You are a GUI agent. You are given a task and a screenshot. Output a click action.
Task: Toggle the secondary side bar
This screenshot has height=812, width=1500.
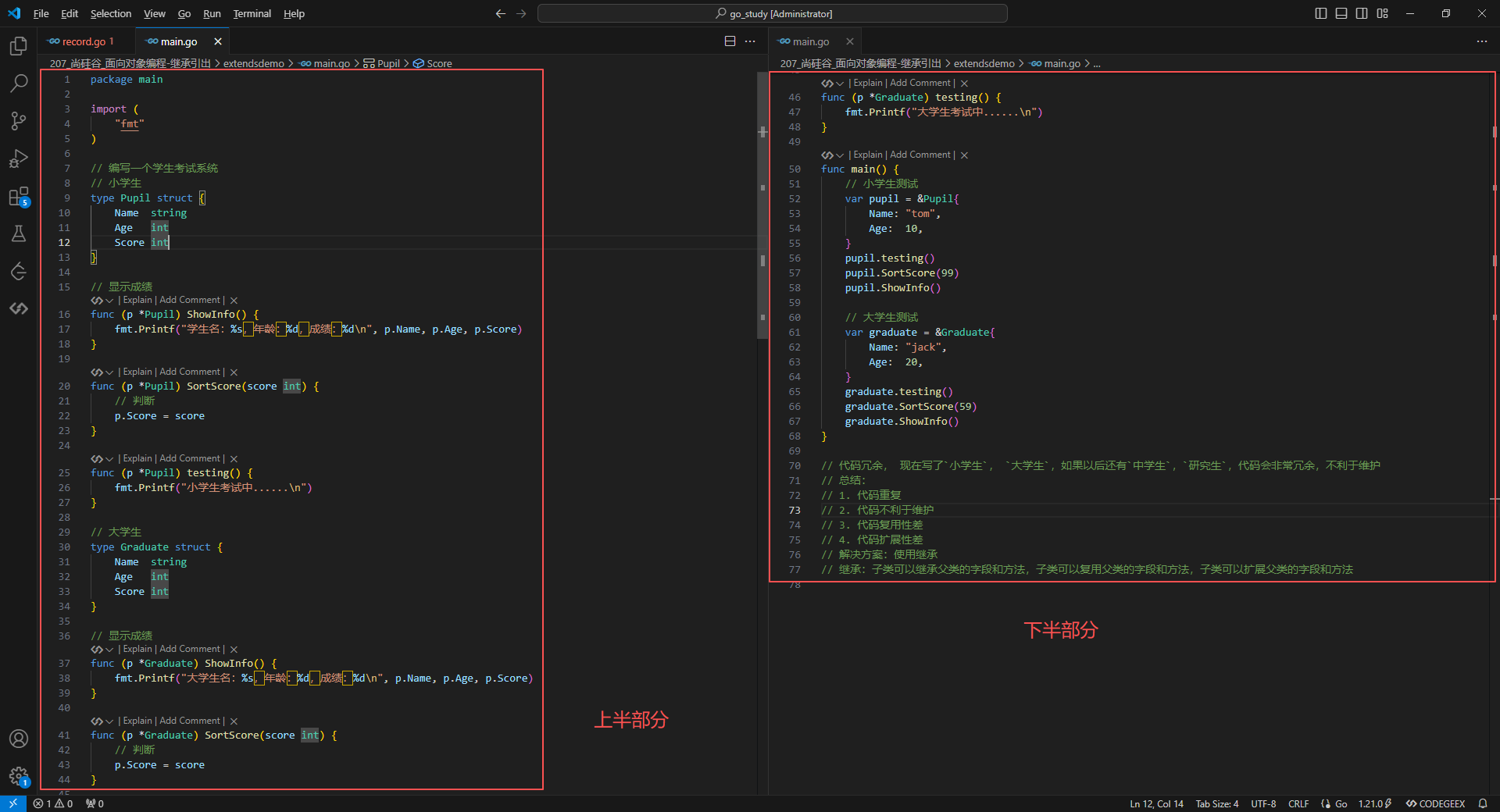click(x=1362, y=13)
